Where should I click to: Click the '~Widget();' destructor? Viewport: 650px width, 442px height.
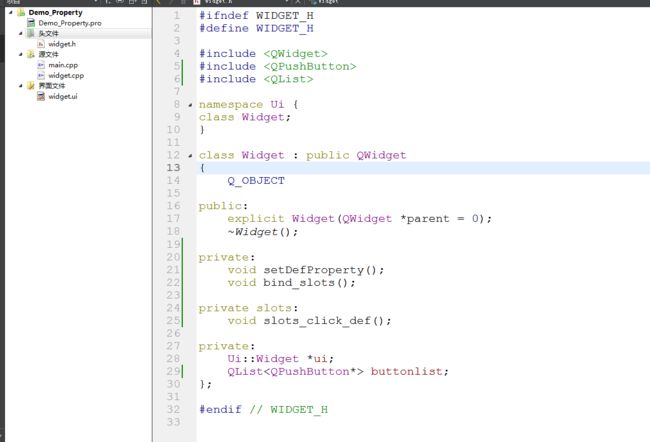point(262,232)
